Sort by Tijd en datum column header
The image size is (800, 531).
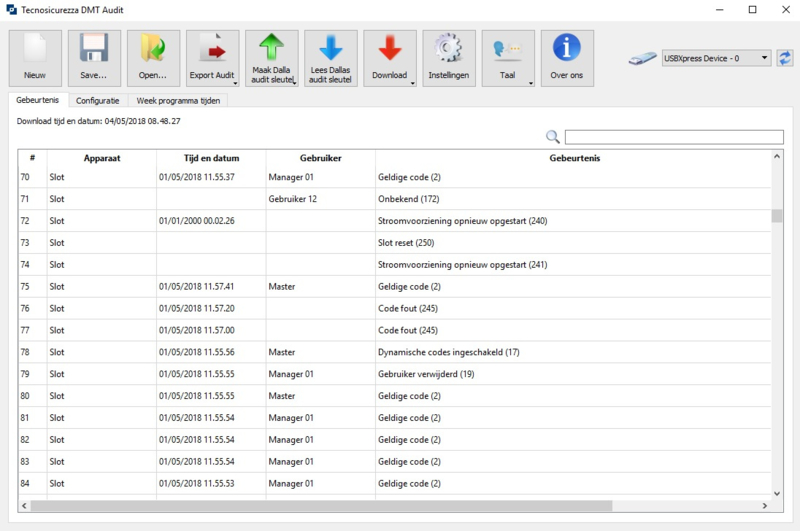click(211, 158)
